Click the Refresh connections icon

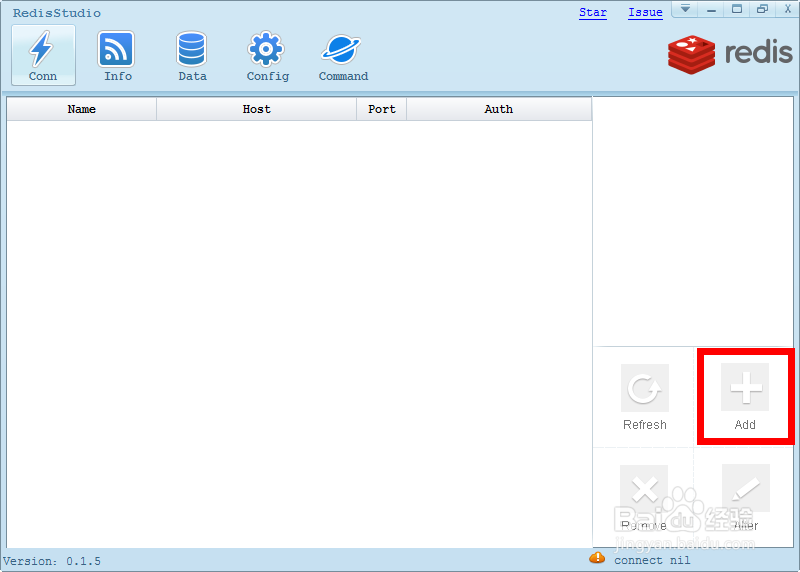644,388
